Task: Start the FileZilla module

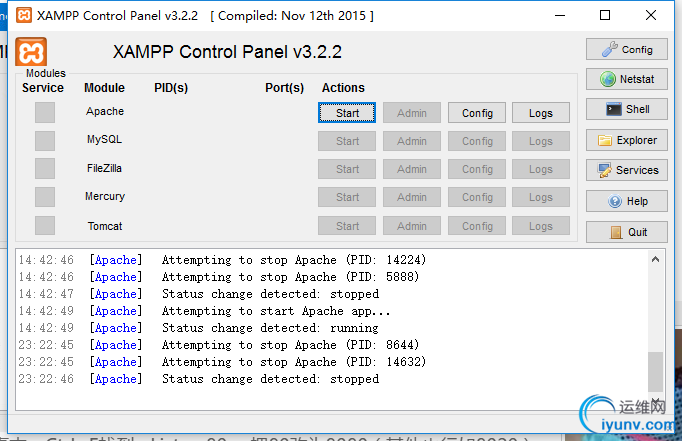Action: click(x=347, y=169)
